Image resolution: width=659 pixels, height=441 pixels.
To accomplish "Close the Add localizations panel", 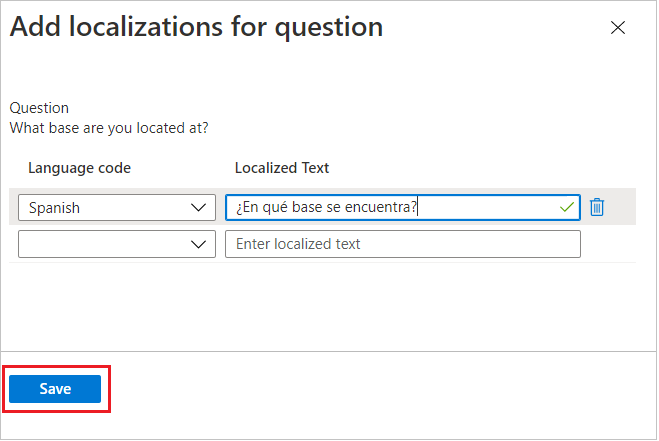I will tap(618, 29).
